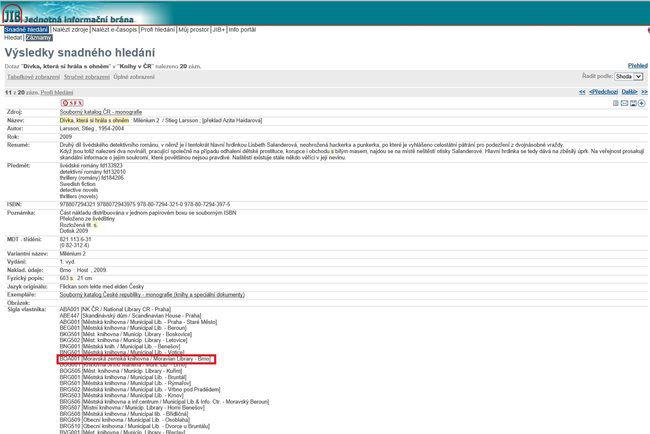Switch to the Profi hledání tab
The height and width of the screenshot is (434, 650).
[x=158, y=30]
